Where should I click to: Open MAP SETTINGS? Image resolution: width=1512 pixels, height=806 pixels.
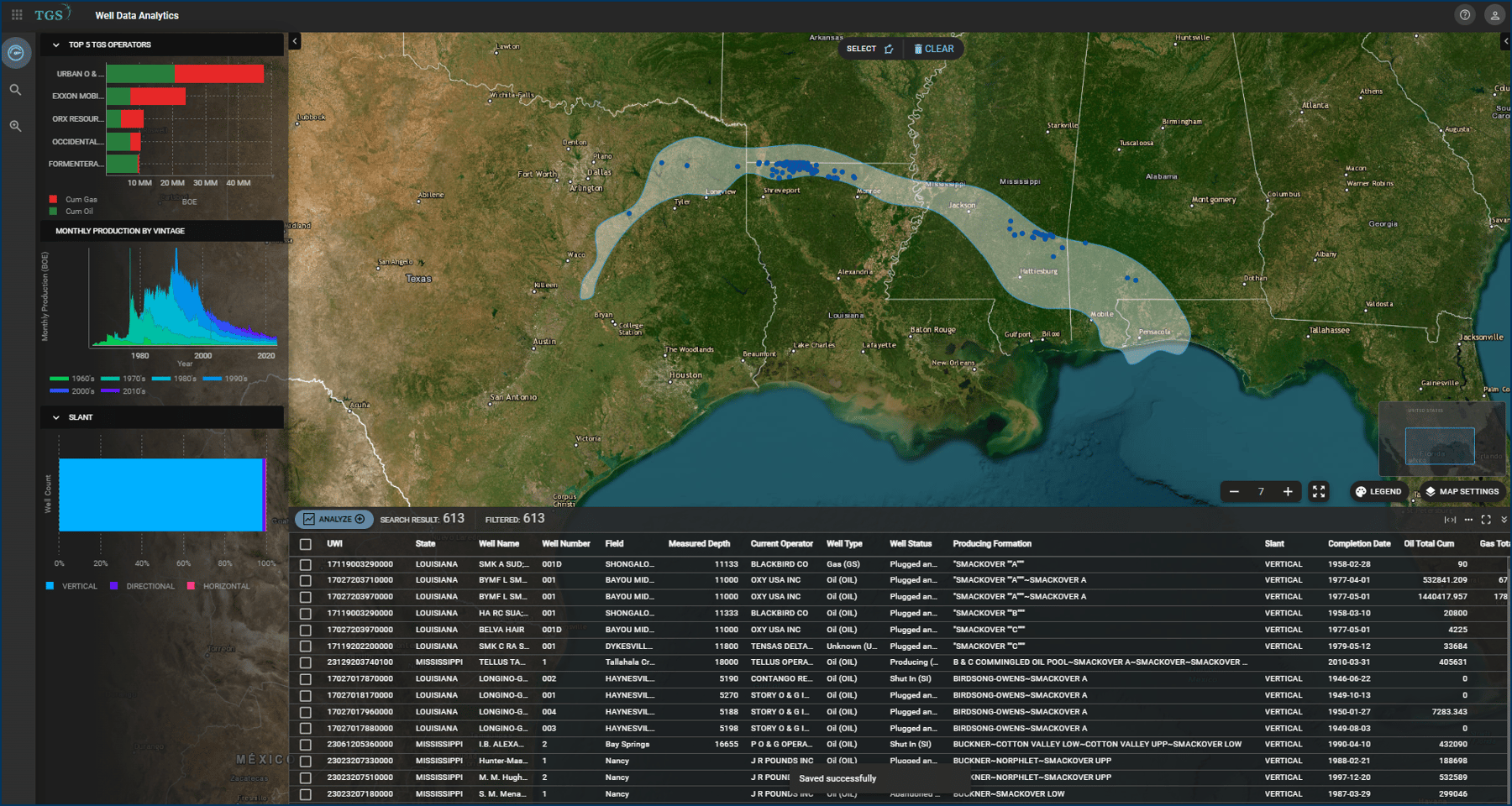coord(1461,491)
